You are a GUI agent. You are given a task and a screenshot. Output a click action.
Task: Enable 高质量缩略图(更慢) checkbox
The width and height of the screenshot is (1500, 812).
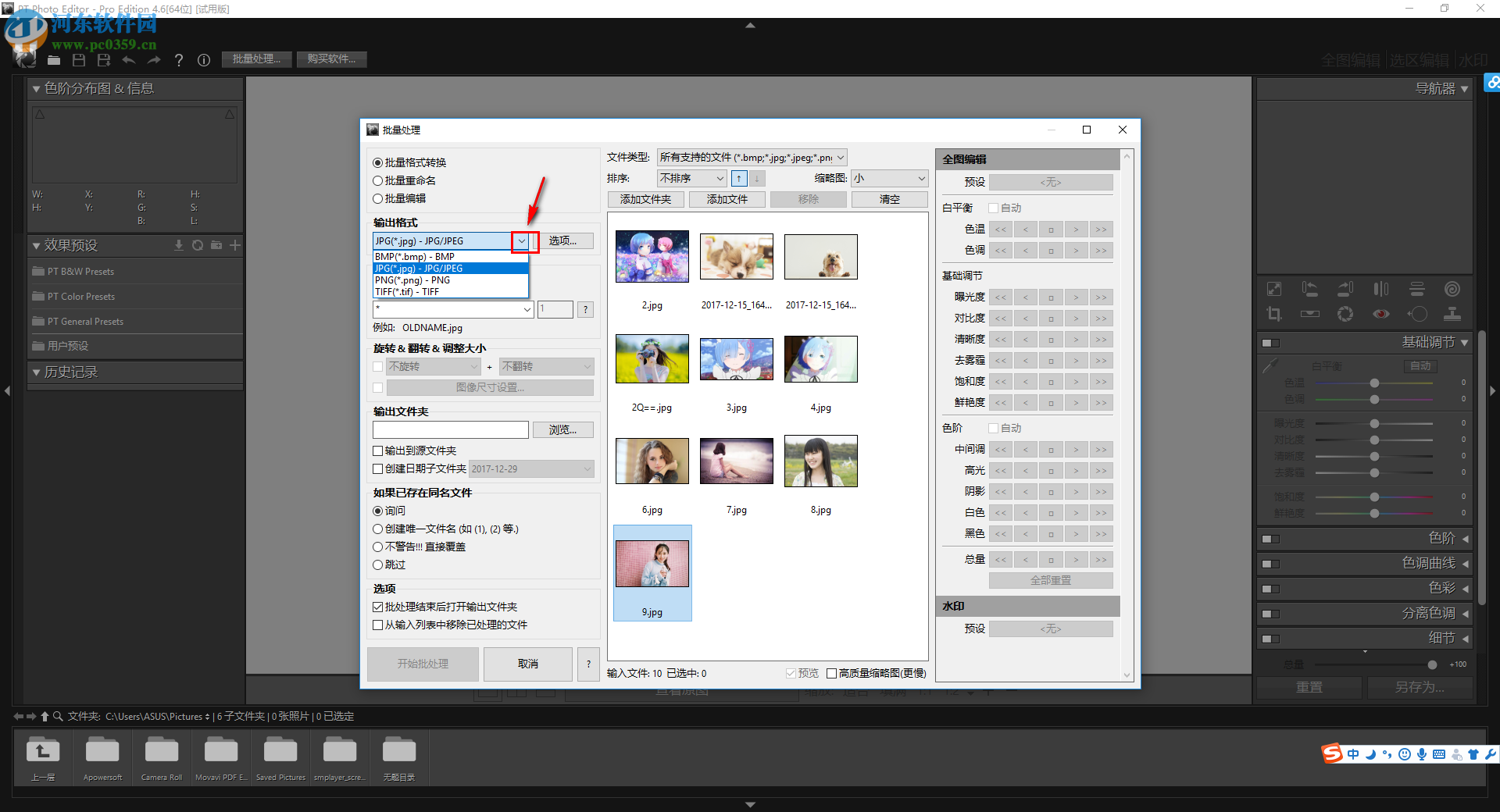[x=831, y=673]
